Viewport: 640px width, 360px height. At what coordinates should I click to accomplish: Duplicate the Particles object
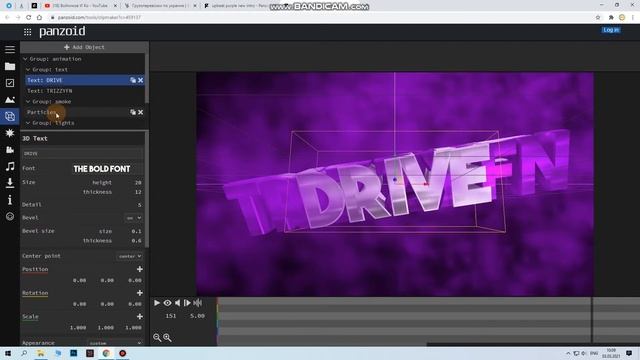click(133, 112)
